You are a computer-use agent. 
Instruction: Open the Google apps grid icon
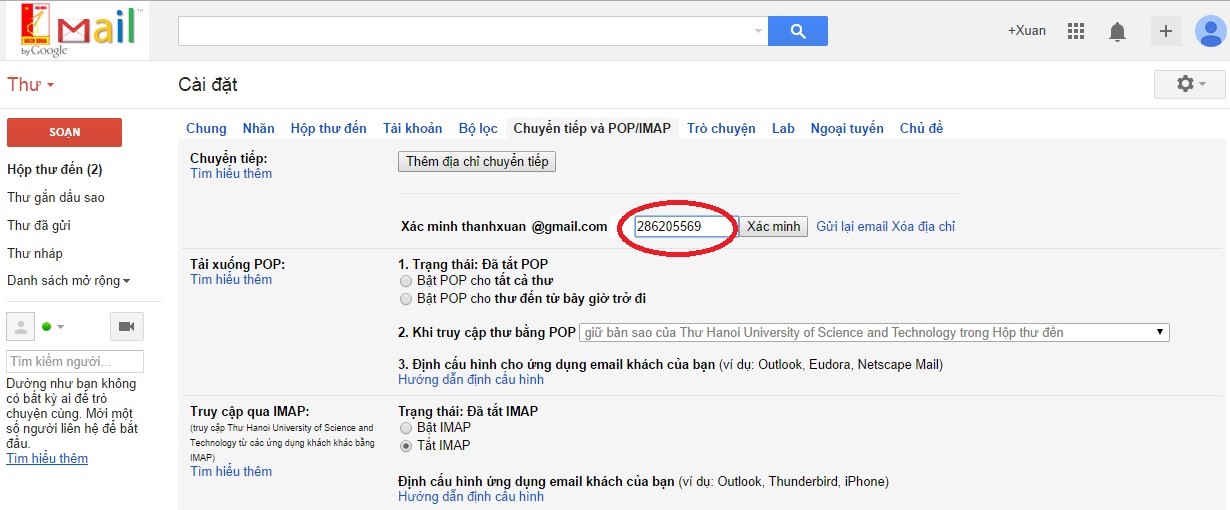1076,31
